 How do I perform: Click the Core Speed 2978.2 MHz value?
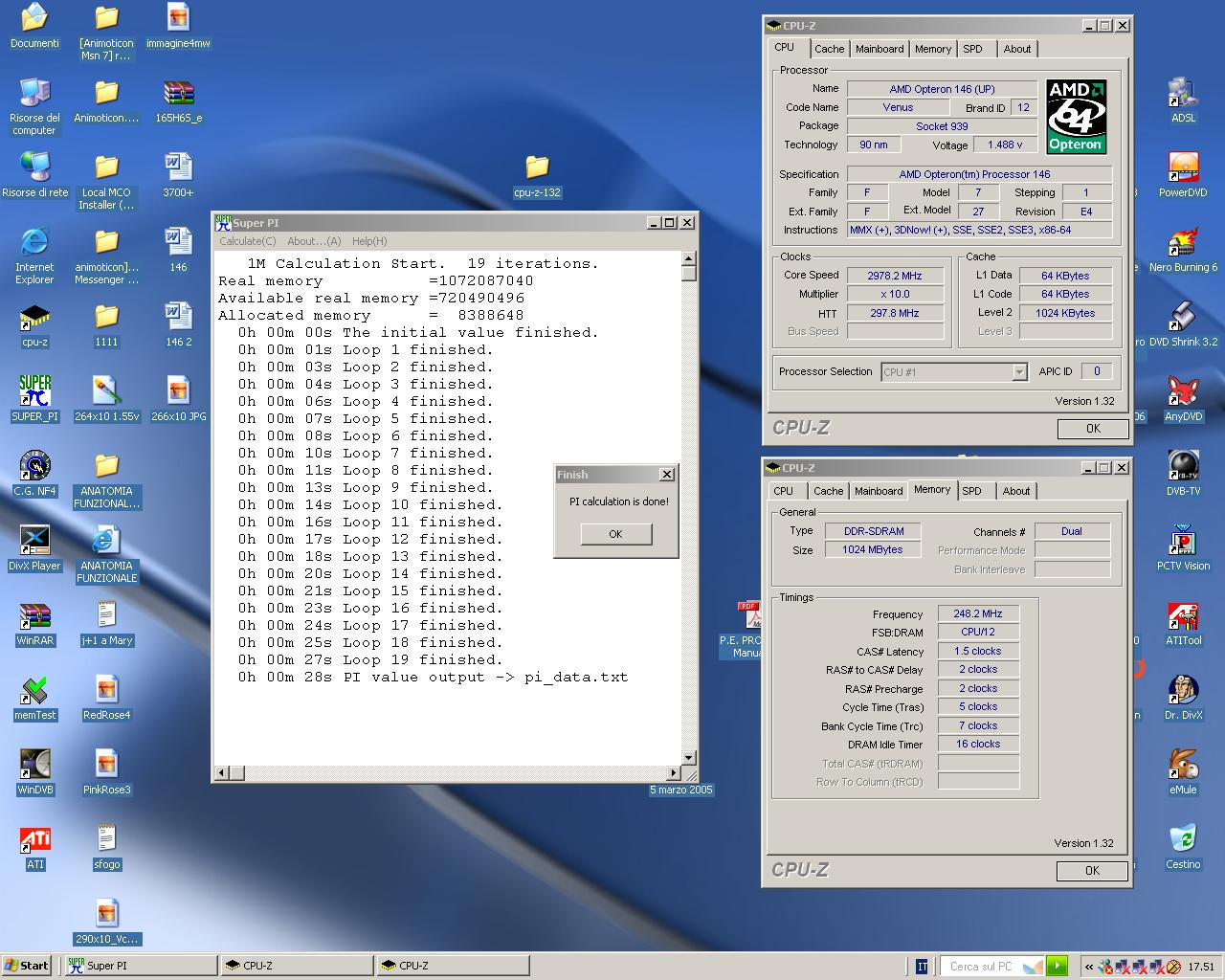(x=895, y=276)
